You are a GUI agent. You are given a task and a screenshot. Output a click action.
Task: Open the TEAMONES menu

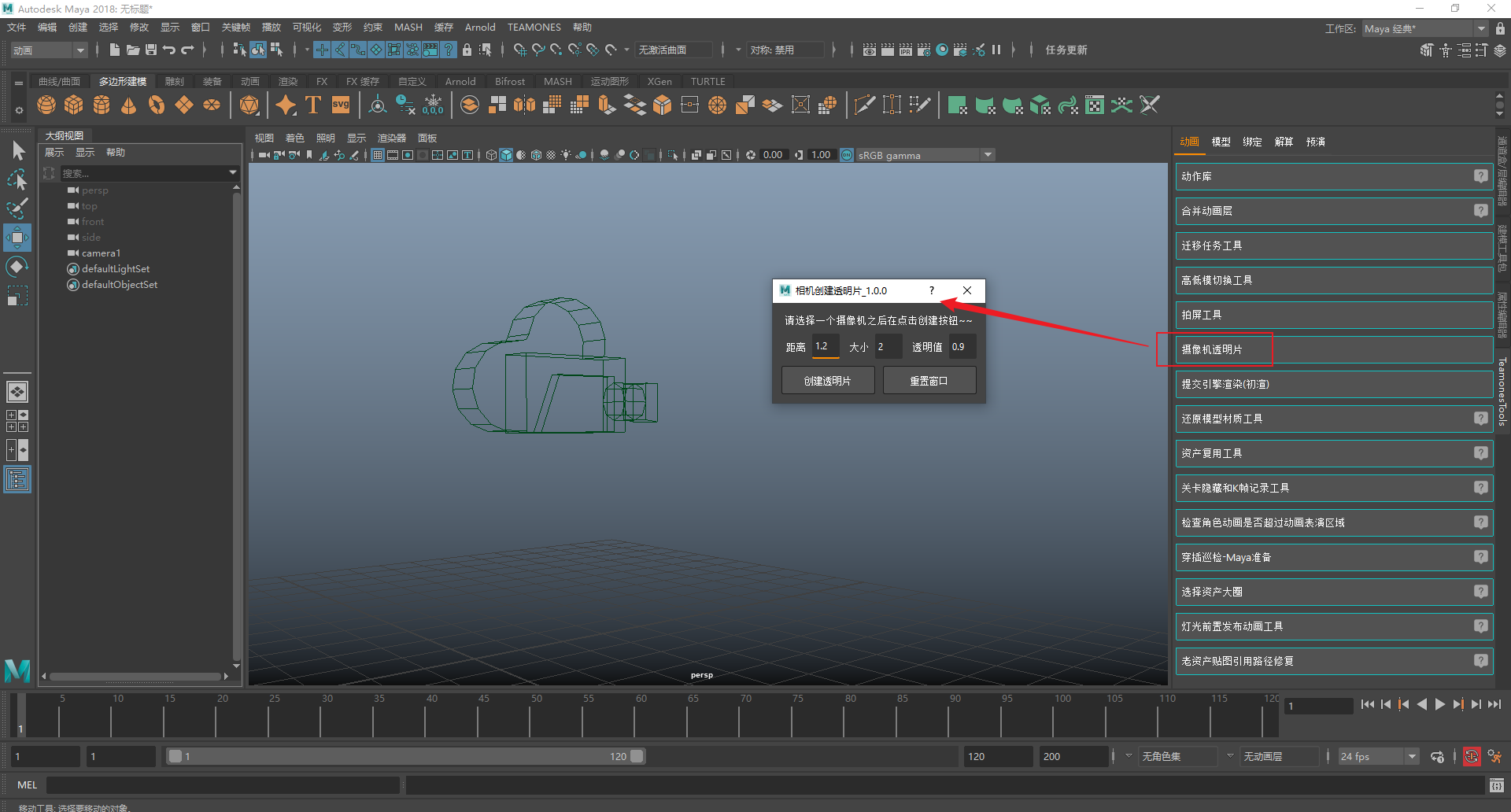click(x=534, y=28)
